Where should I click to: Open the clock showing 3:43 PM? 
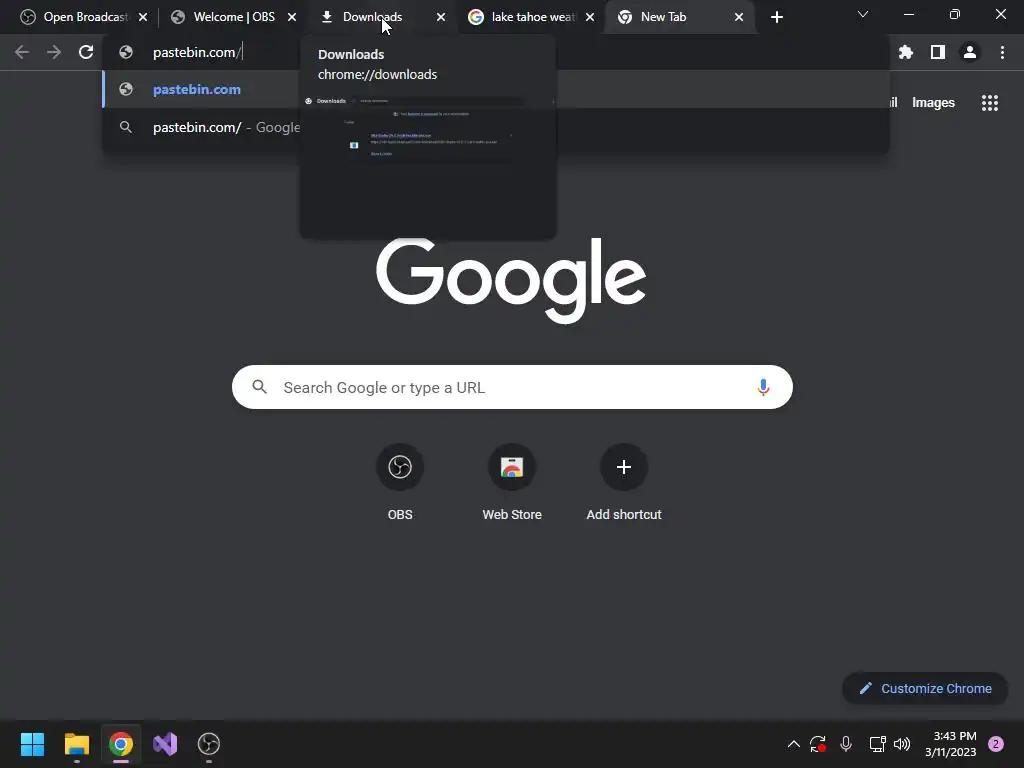pyautogui.click(x=950, y=744)
